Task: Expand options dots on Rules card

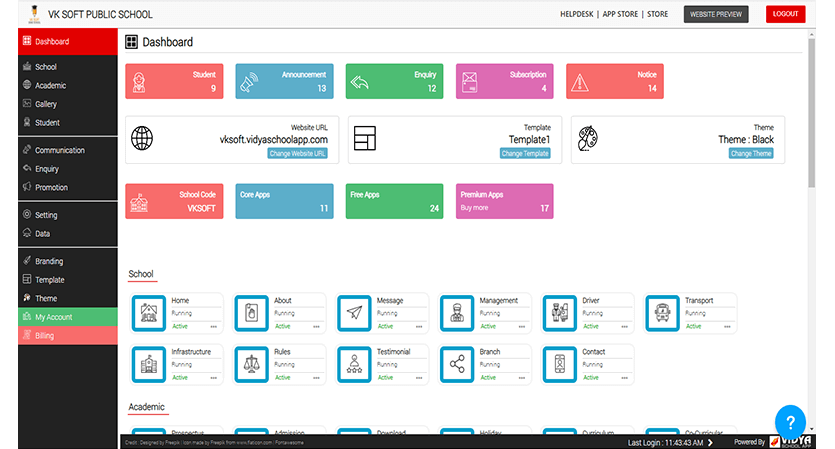Action: click(x=316, y=378)
